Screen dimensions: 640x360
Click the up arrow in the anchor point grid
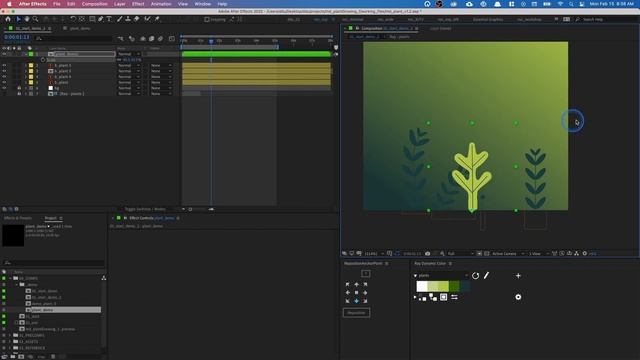(x=356, y=284)
